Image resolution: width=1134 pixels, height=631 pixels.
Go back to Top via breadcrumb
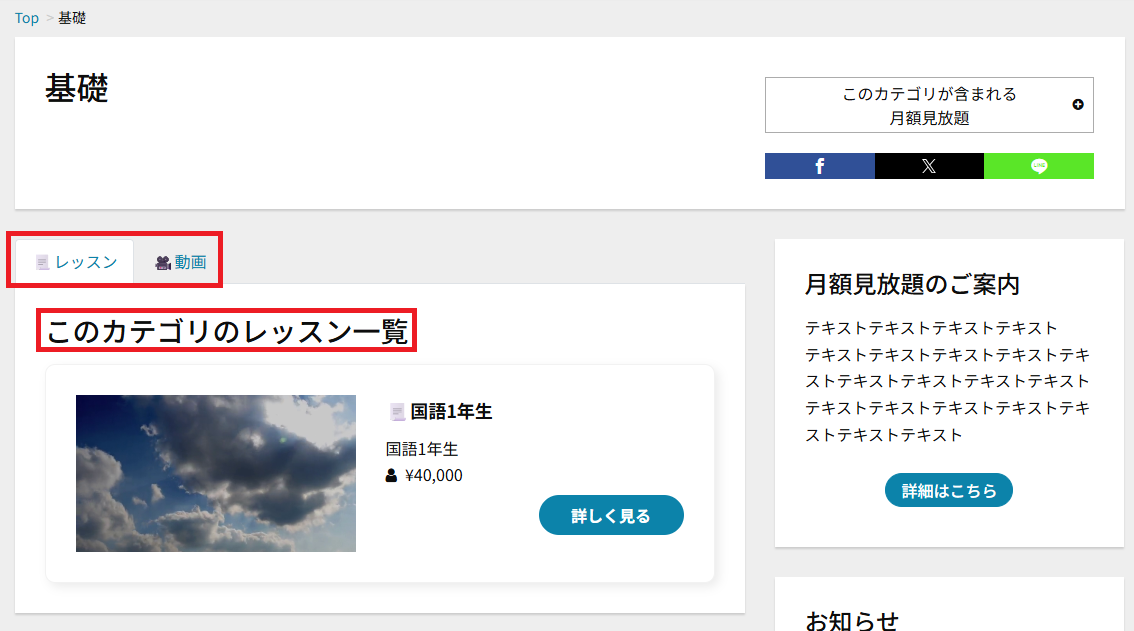coord(27,18)
